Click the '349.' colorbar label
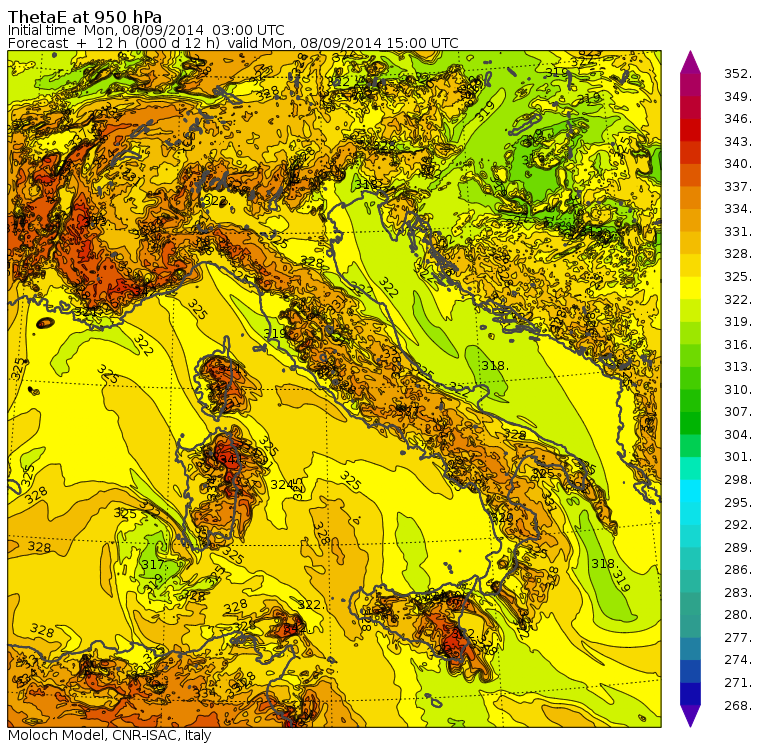This screenshot has height=749, width=760. coord(738,96)
